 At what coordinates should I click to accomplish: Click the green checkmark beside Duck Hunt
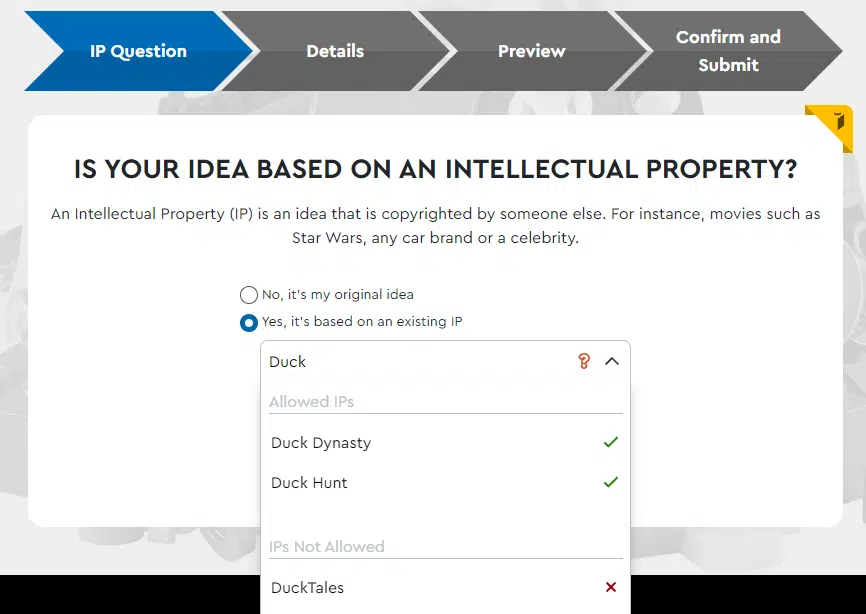click(611, 482)
